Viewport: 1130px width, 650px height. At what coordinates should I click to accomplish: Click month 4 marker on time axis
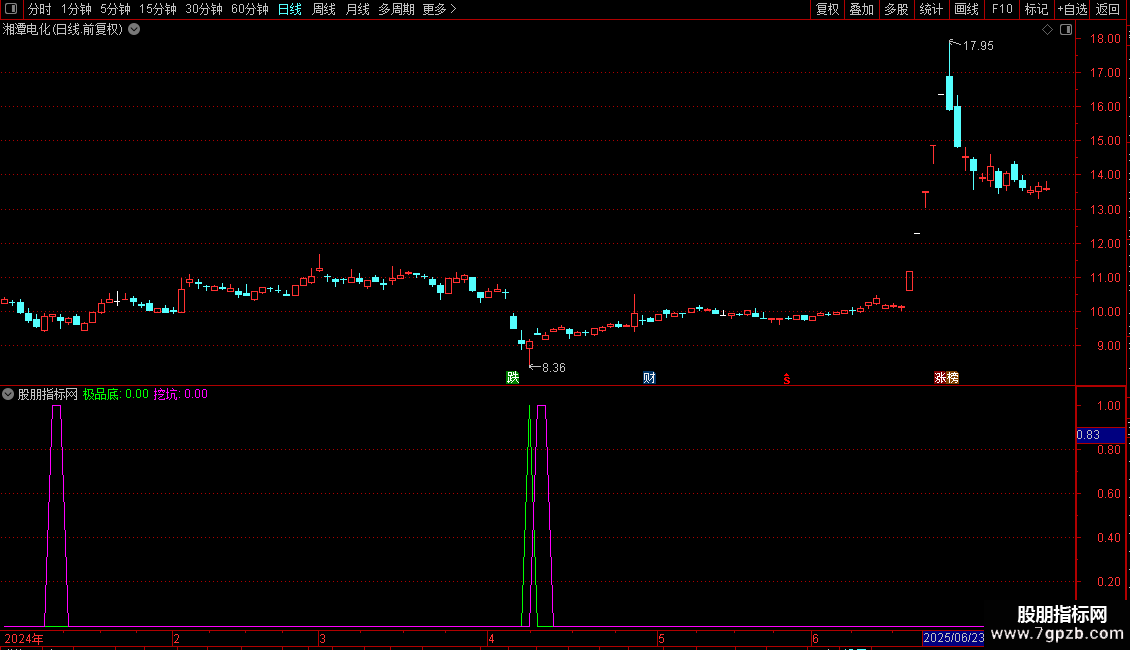pos(491,639)
